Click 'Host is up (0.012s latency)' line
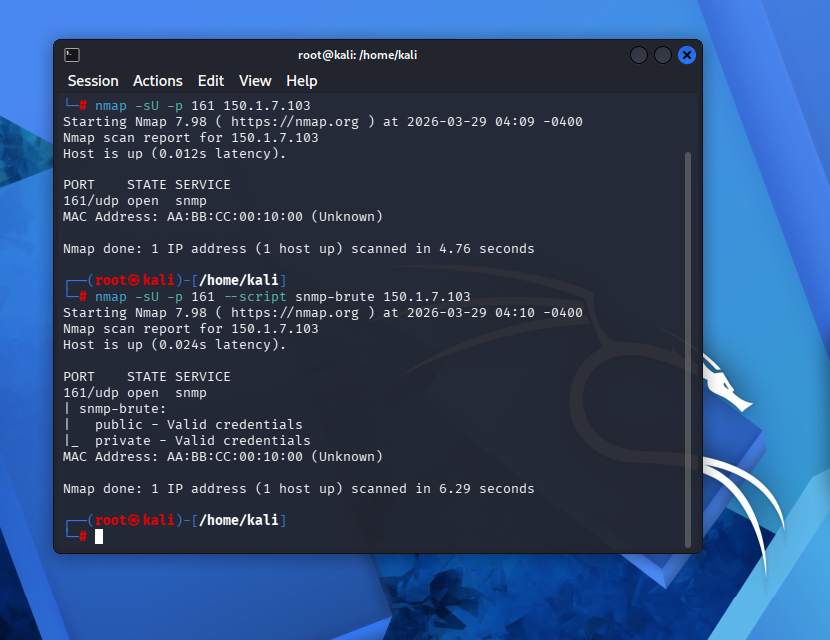This screenshot has width=830, height=640. [x=175, y=154]
